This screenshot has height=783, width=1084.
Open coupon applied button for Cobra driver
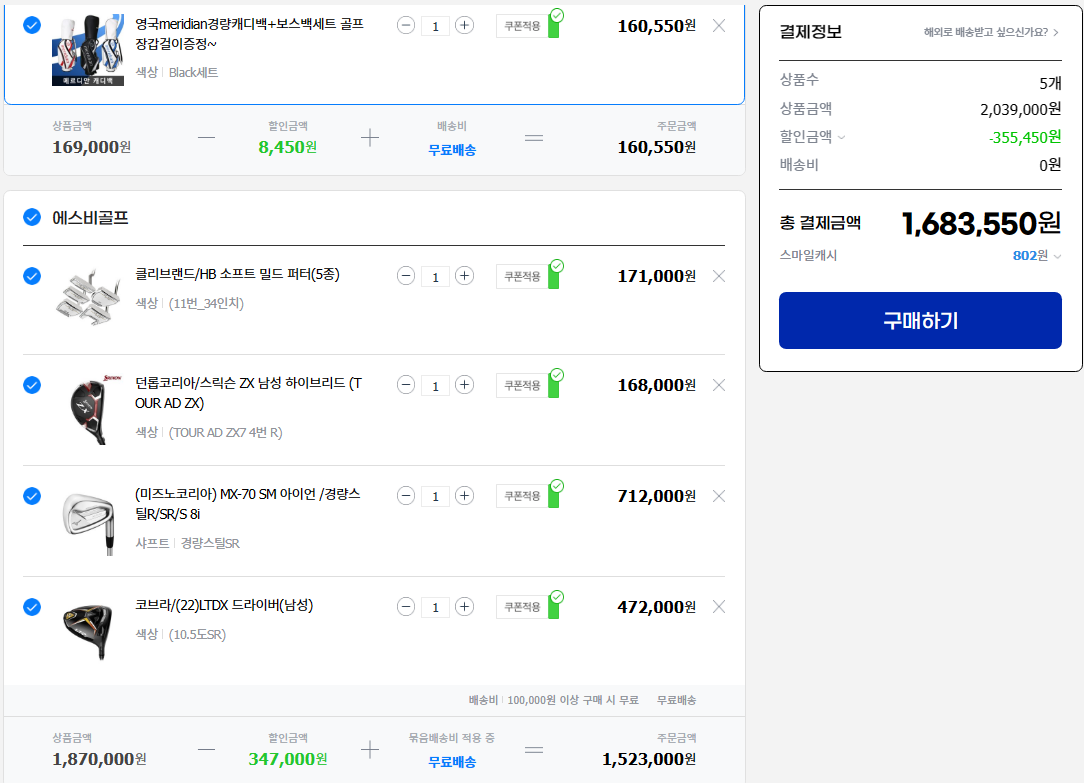tap(523, 607)
